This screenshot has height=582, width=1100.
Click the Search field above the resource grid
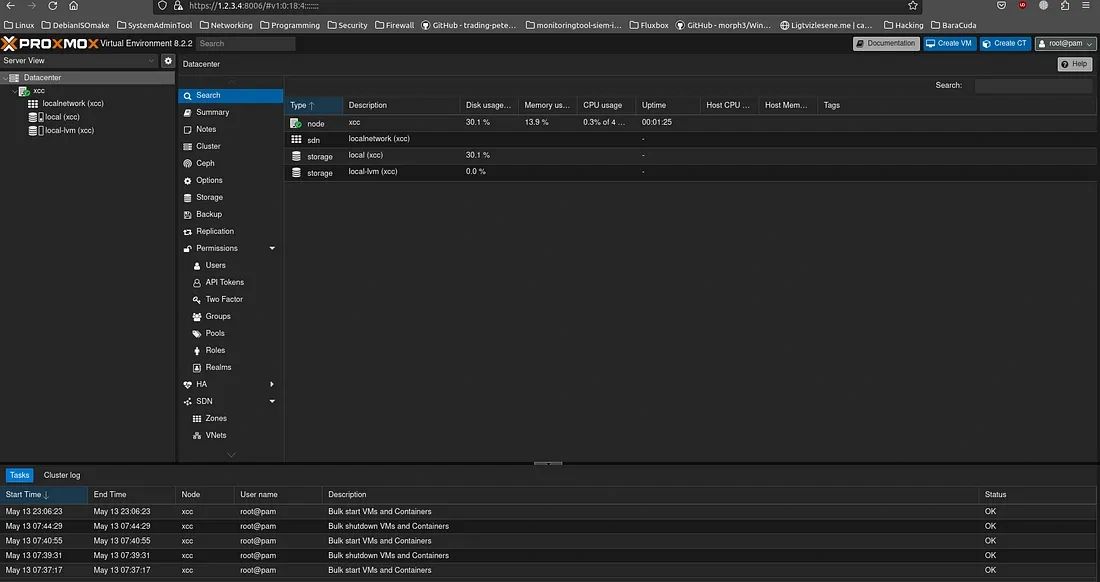click(1033, 86)
